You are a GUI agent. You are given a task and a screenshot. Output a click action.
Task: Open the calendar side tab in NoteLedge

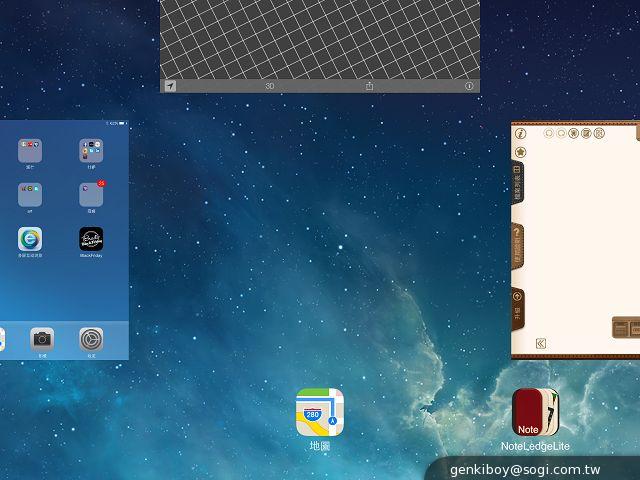(x=518, y=182)
